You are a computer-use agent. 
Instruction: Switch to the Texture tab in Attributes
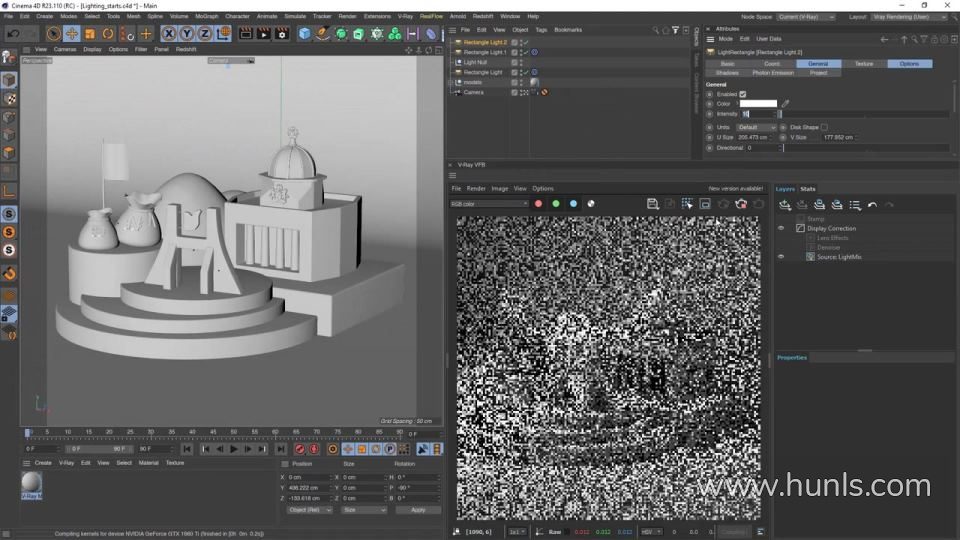[x=864, y=64]
